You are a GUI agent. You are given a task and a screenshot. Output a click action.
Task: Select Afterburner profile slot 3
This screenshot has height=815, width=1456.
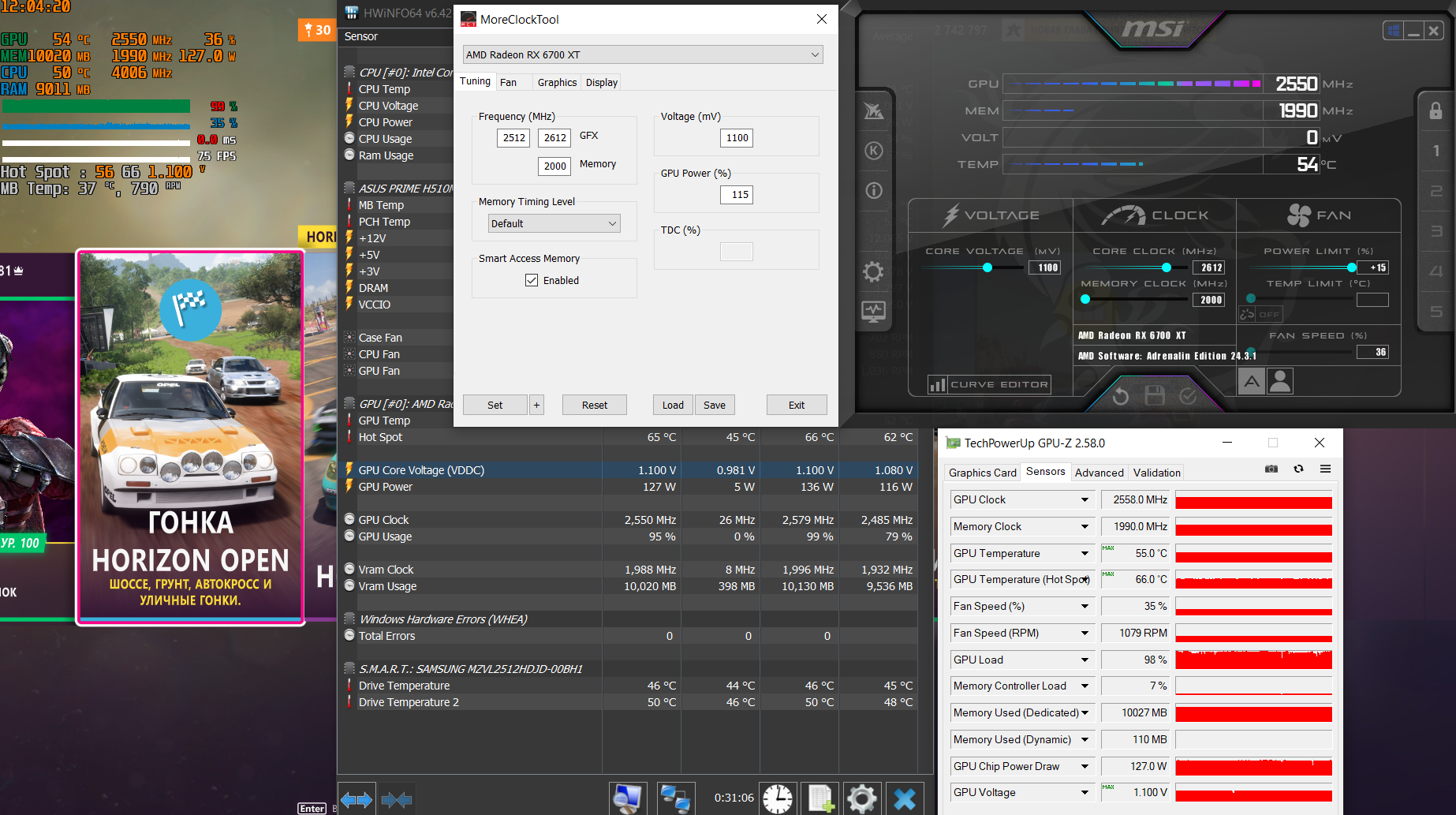point(1435,231)
